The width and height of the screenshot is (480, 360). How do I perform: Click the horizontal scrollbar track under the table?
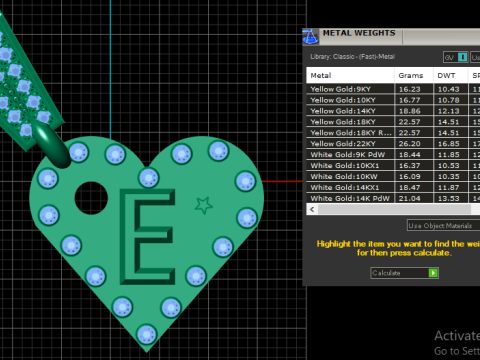[x=394, y=209]
